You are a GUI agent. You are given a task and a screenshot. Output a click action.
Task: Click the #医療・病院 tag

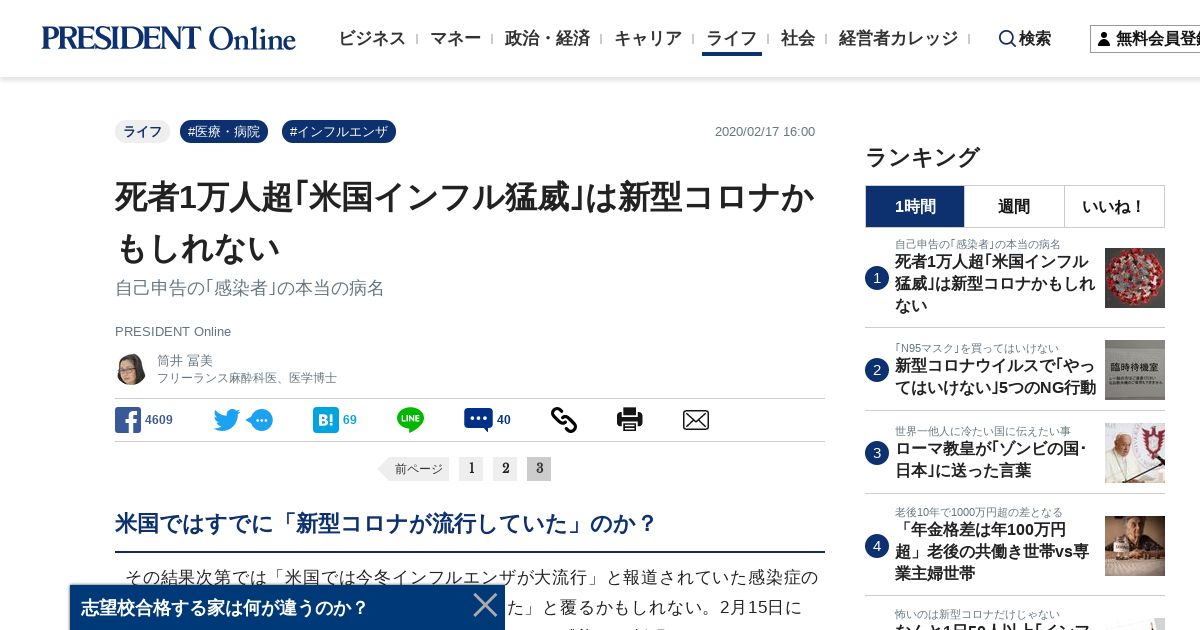coord(224,132)
